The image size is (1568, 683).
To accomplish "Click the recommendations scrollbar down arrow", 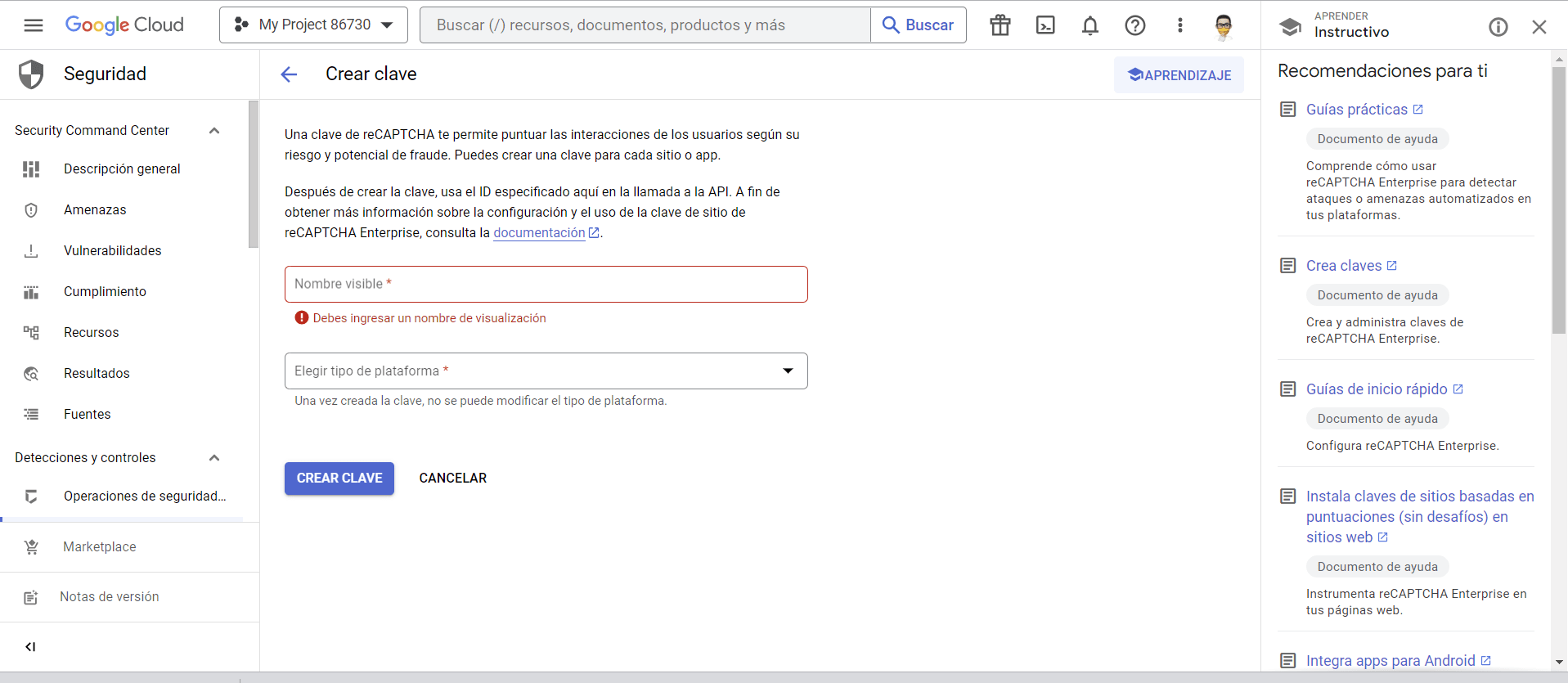I will pos(1559,662).
